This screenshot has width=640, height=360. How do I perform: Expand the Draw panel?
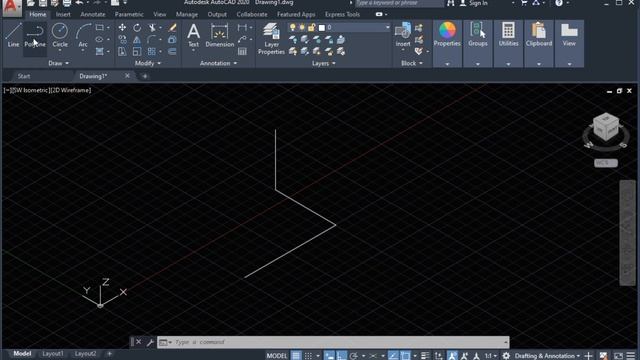coord(58,63)
